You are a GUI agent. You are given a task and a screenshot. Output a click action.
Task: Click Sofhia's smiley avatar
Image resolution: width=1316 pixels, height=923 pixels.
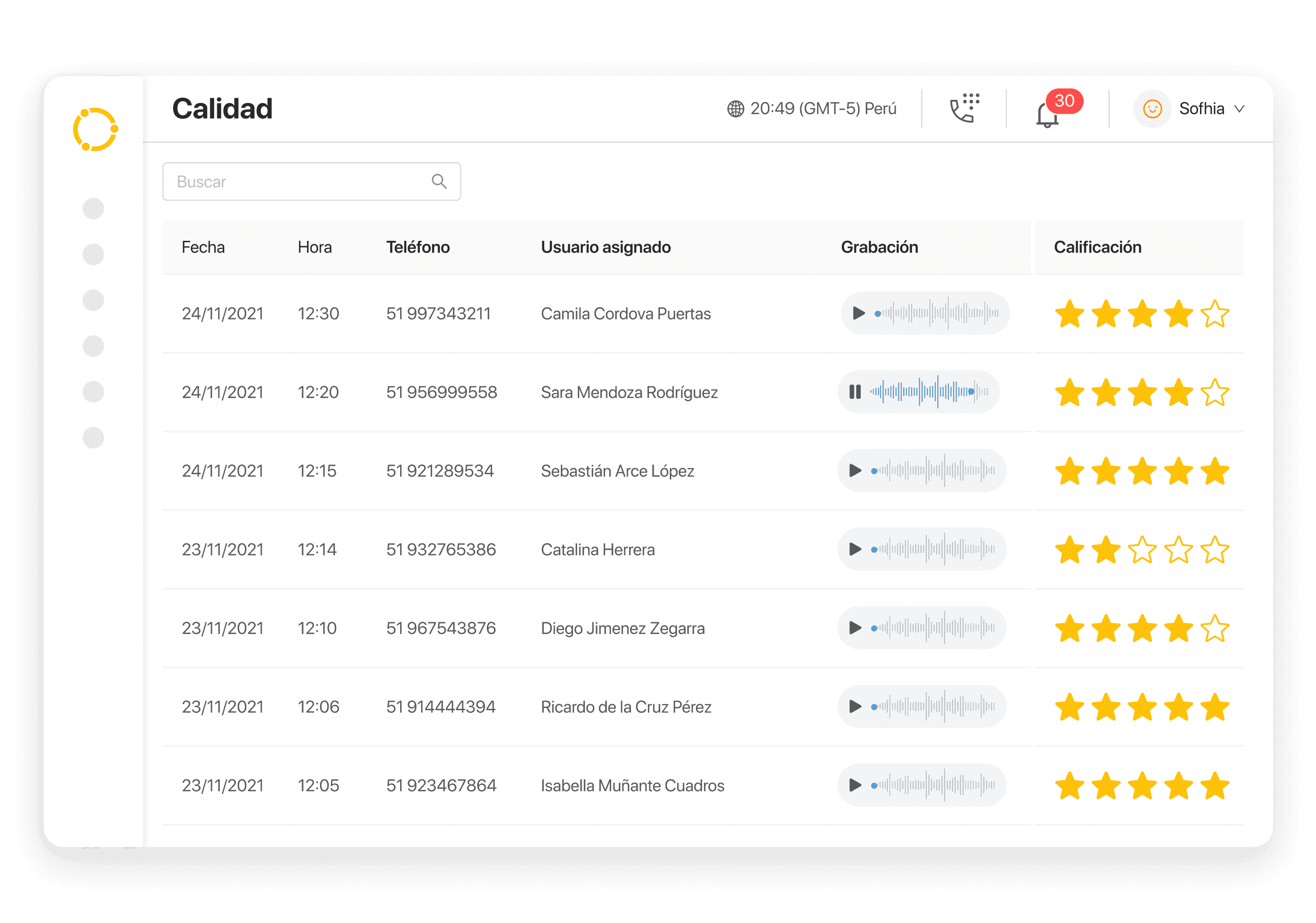tap(1152, 108)
